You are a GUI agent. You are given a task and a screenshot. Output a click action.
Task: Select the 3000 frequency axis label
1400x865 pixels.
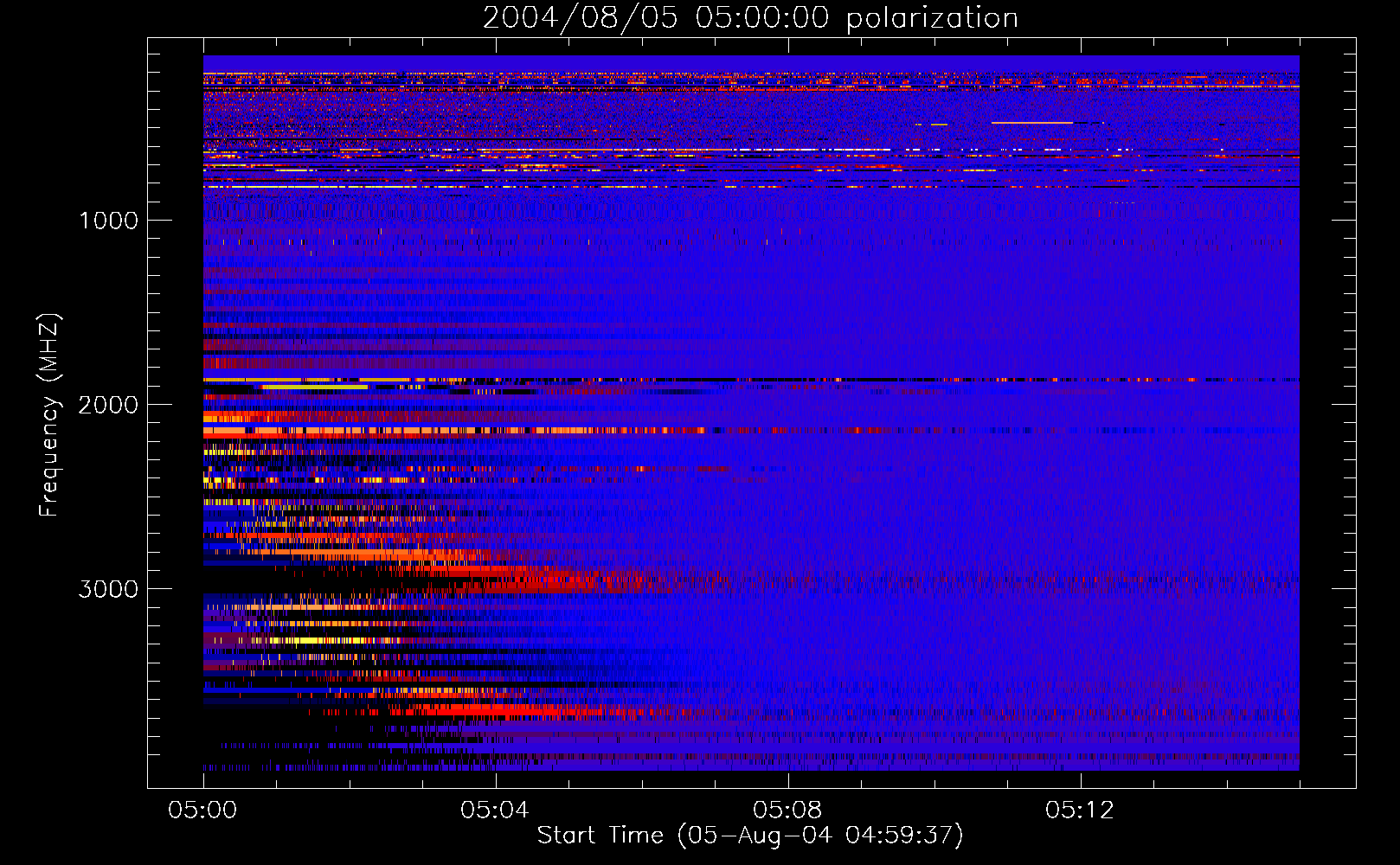[108, 589]
